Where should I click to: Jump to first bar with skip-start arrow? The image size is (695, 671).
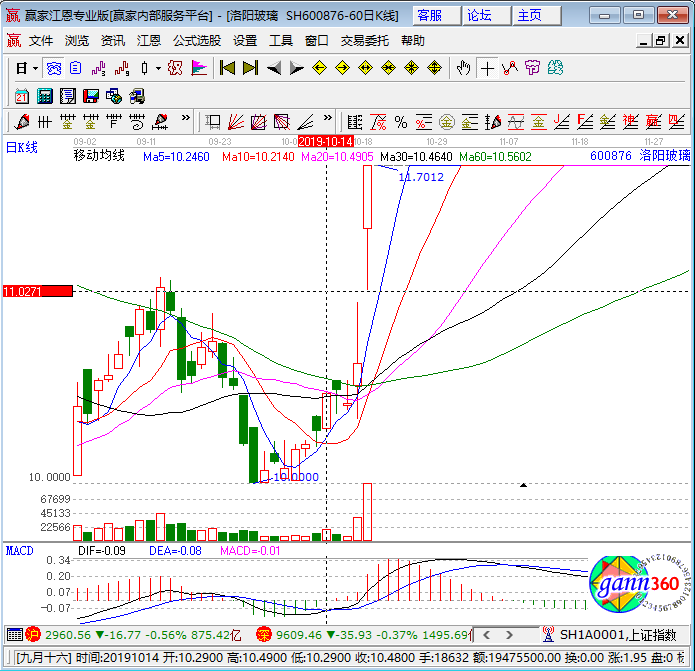click(x=227, y=68)
